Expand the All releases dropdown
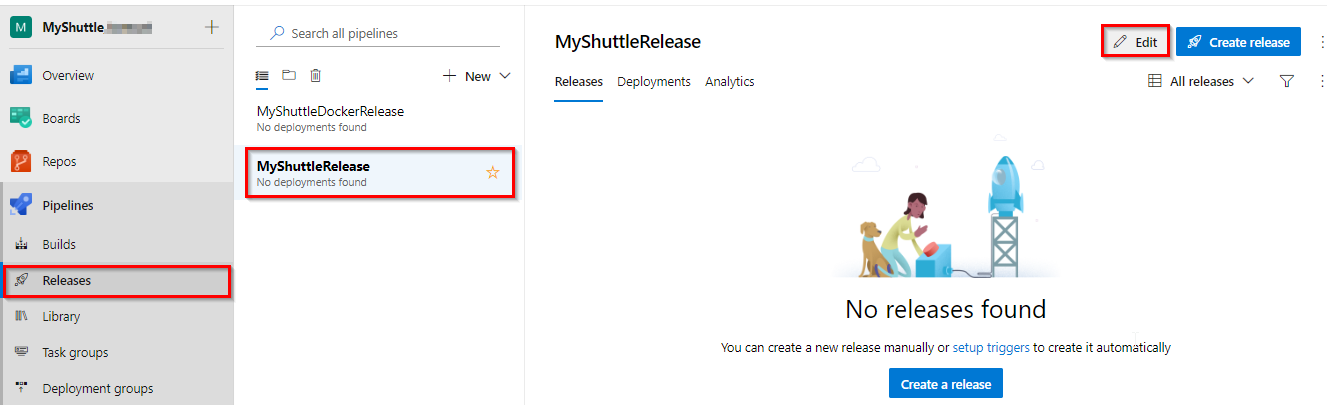The width and height of the screenshot is (1327, 405). point(1201,81)
